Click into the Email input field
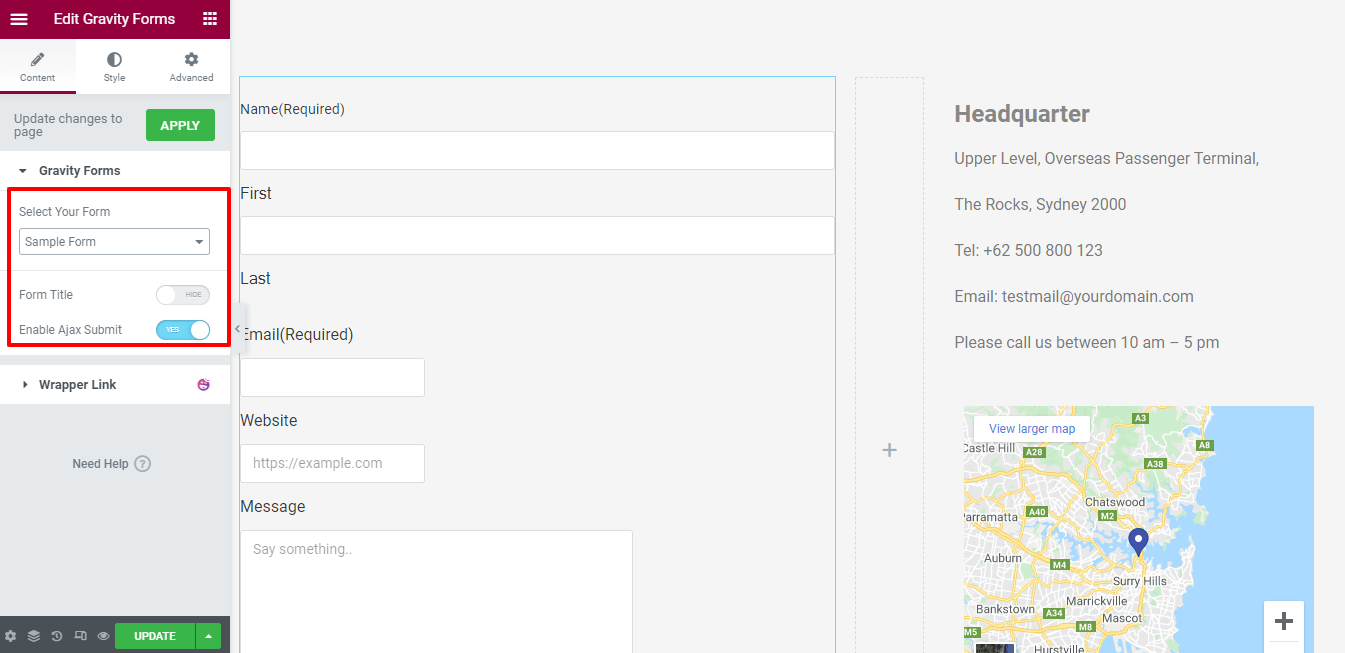The height and width of the screenshot is (653, 1345). pyautogui.click(x=332, y=378)
